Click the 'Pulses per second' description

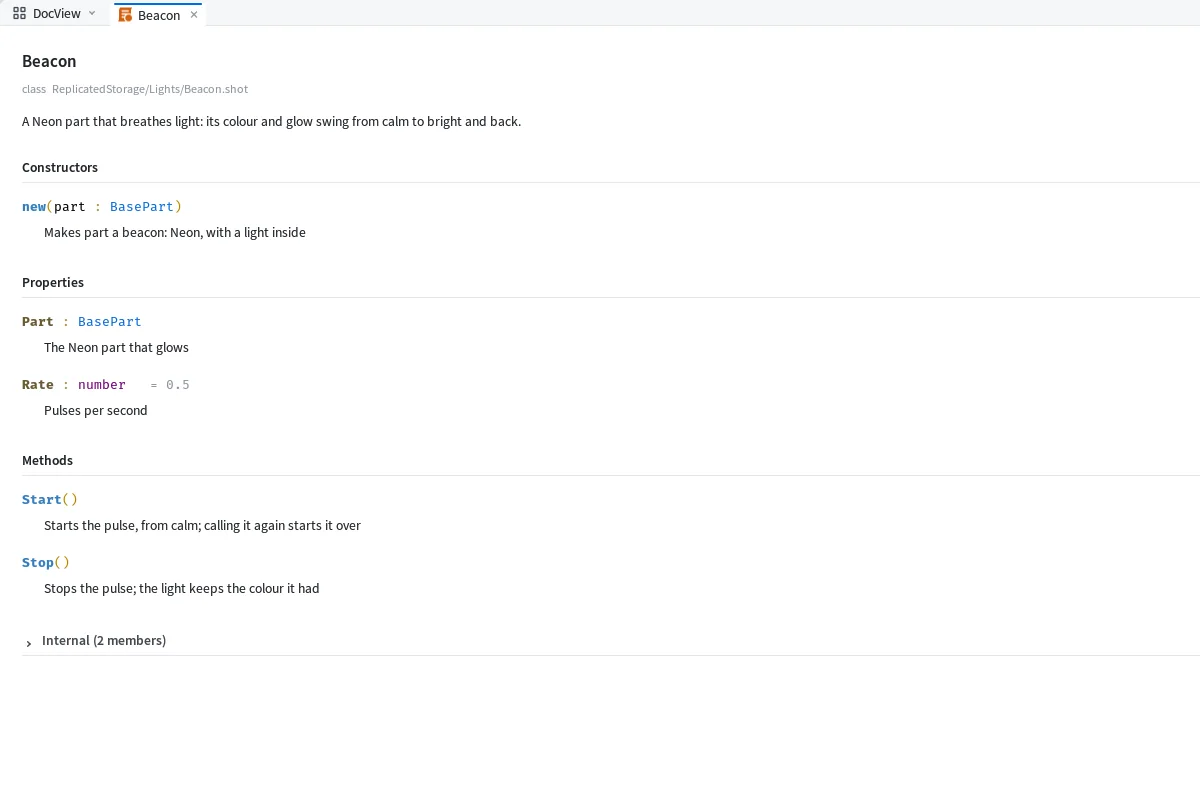(x=96, y=410)
